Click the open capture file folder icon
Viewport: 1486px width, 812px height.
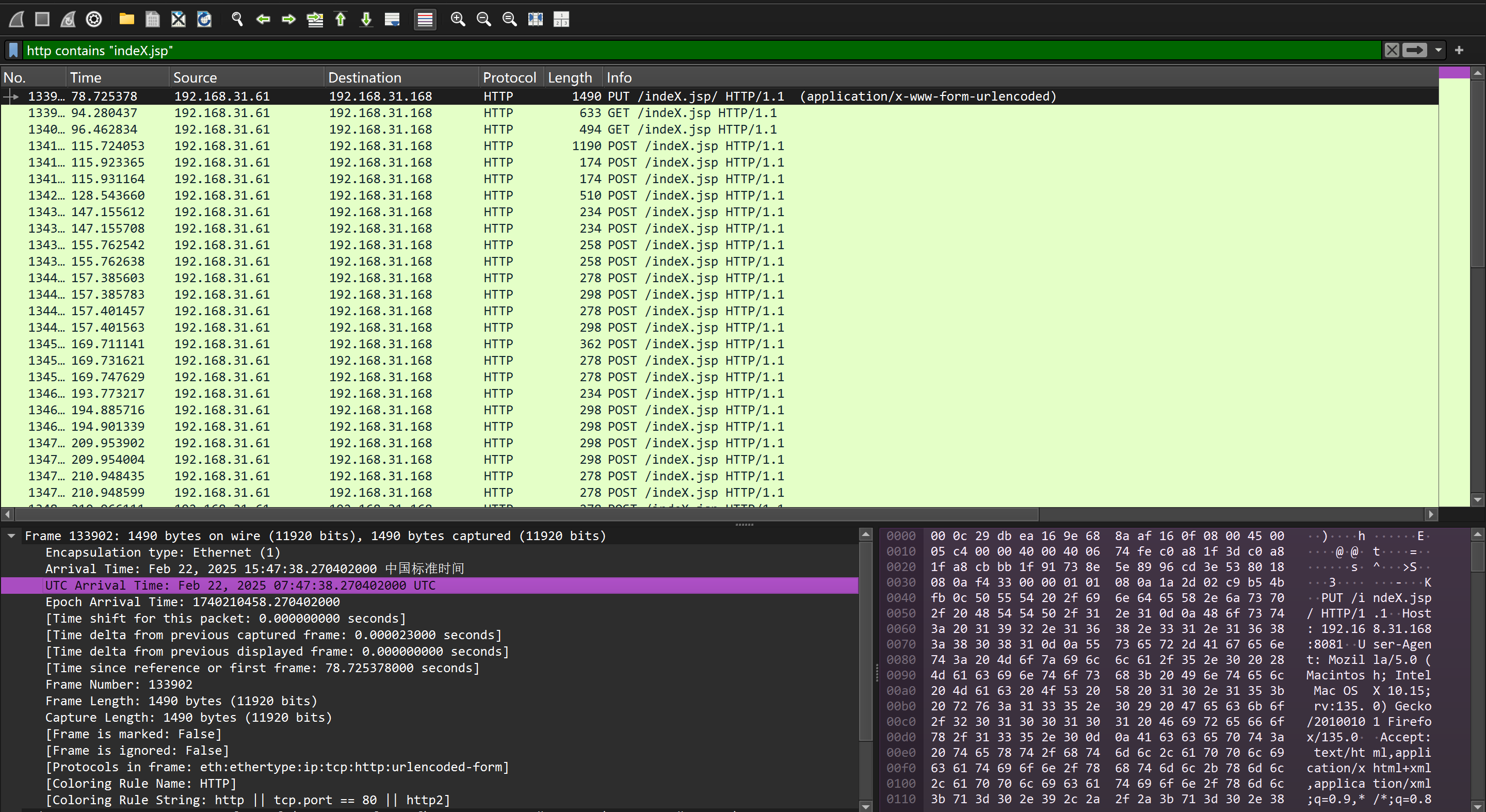(x=126, y=20)
